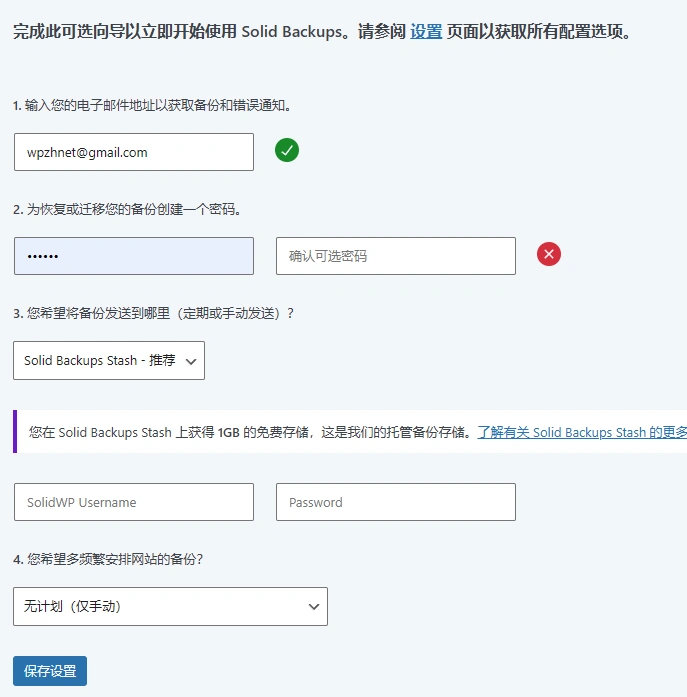Click the 保存设置 save button
The width and height of the screenshot is (687, 697).
point(50,671)
